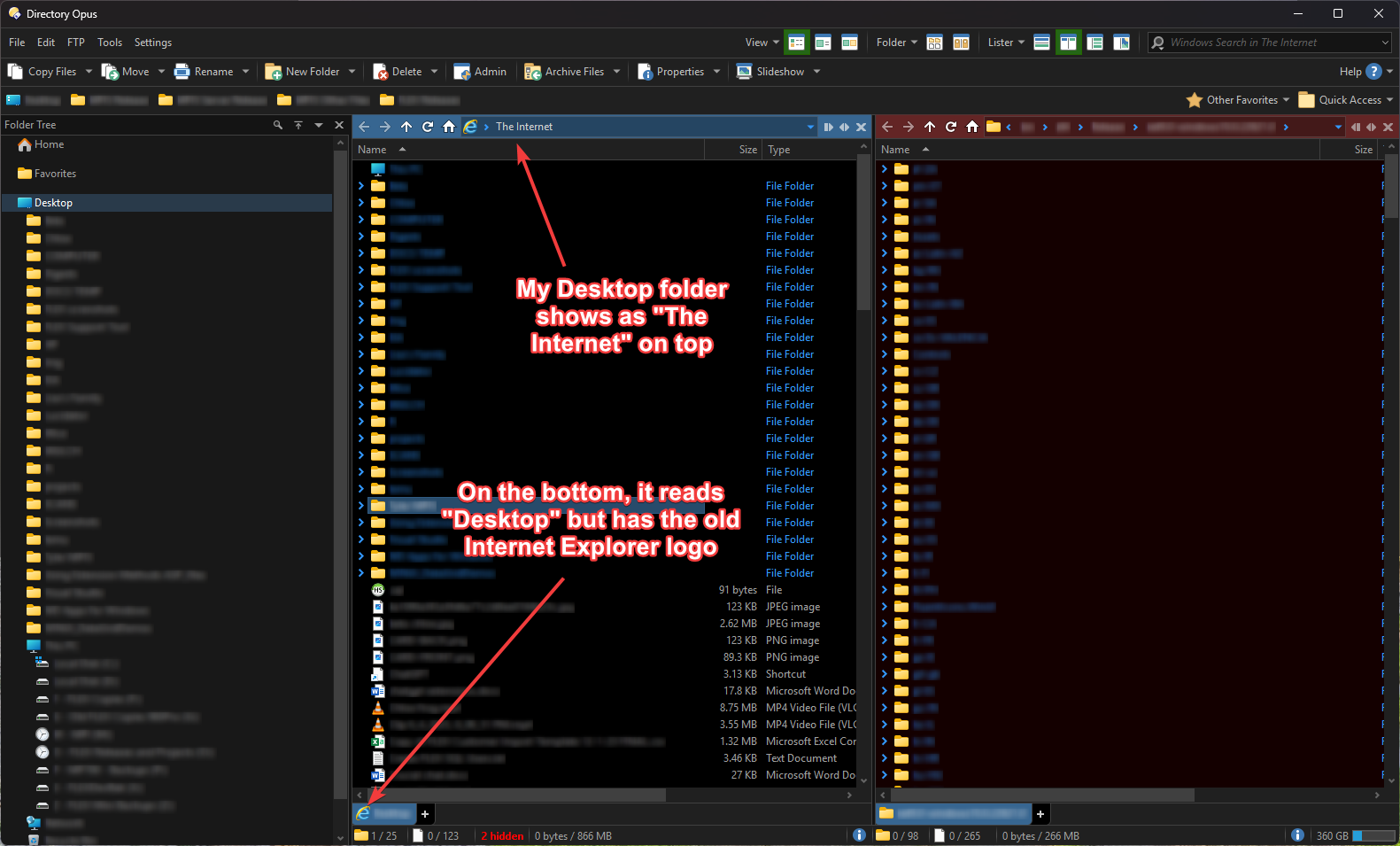Switch to Details view mode icon

point(796,43)
